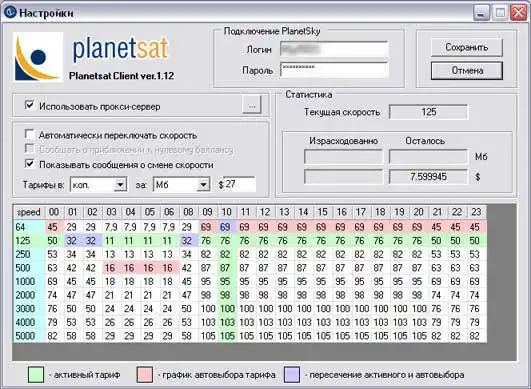Select speed row 3000
The image size is (531, 389).
tap(29, 308)
